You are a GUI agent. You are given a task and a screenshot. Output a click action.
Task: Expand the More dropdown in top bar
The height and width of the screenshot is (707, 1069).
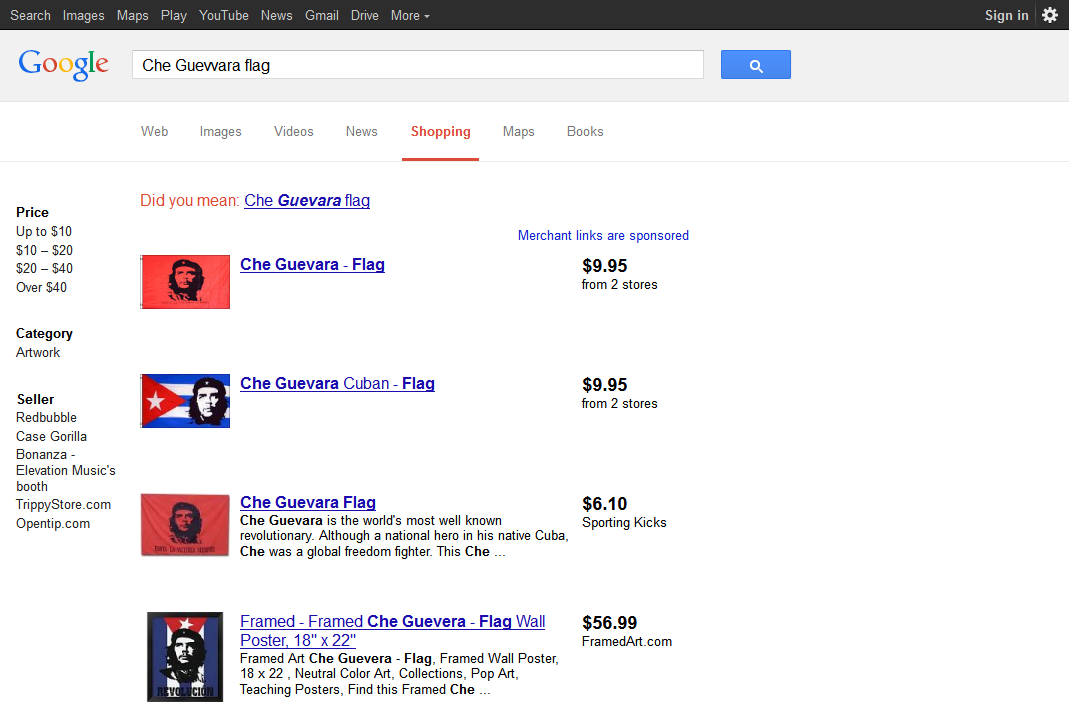[x=410, y=15]
